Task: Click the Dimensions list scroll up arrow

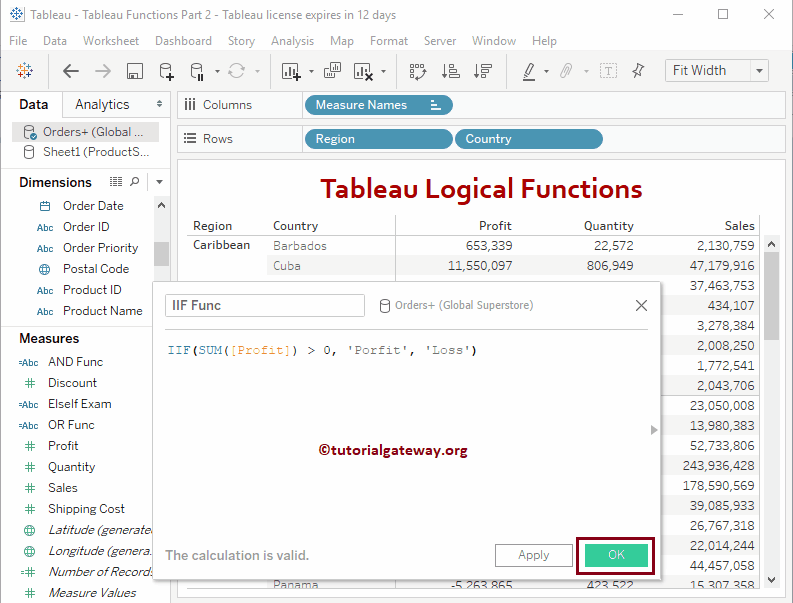Action: point(161,205)
